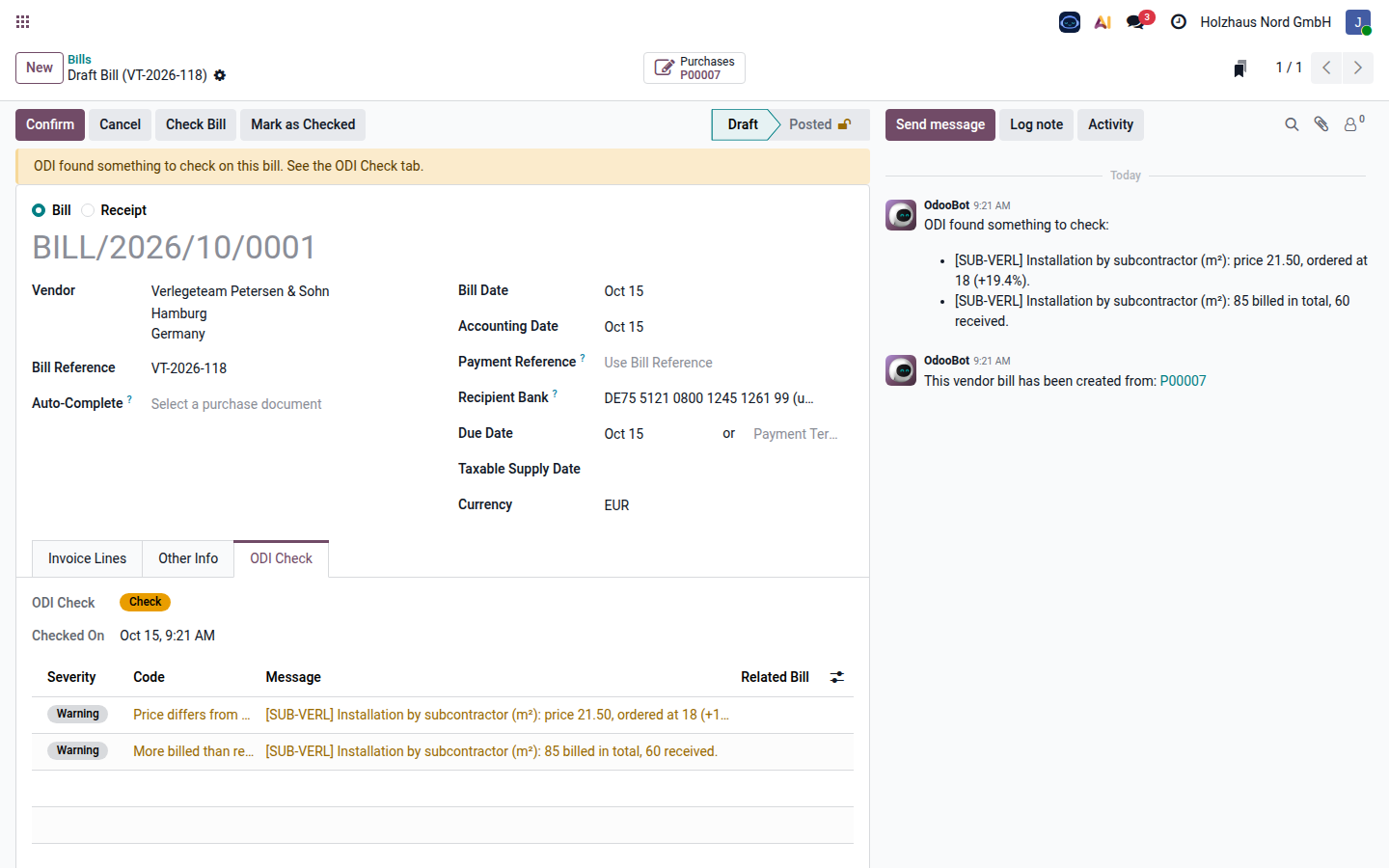Open attachments paperclip in chatter

pyautogui.click(x=1321, y=124)
